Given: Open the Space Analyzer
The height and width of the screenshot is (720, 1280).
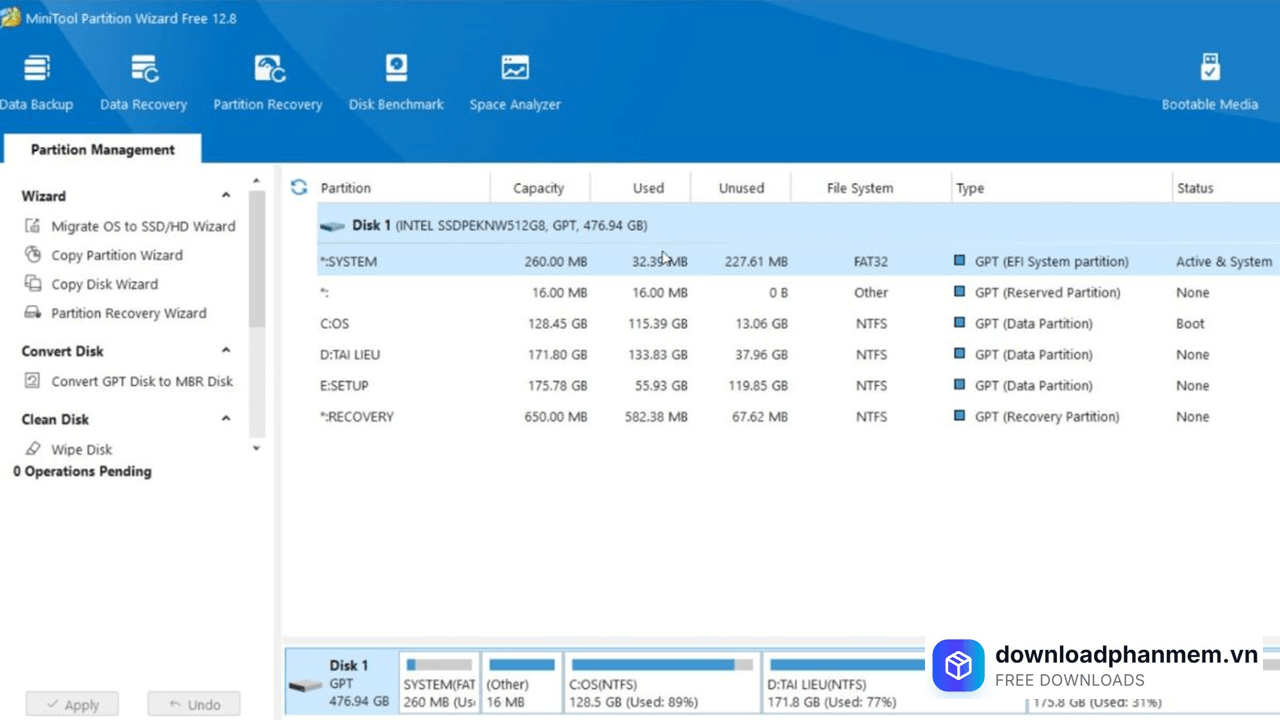Looking at the screenshot, I should pos(515,80).
